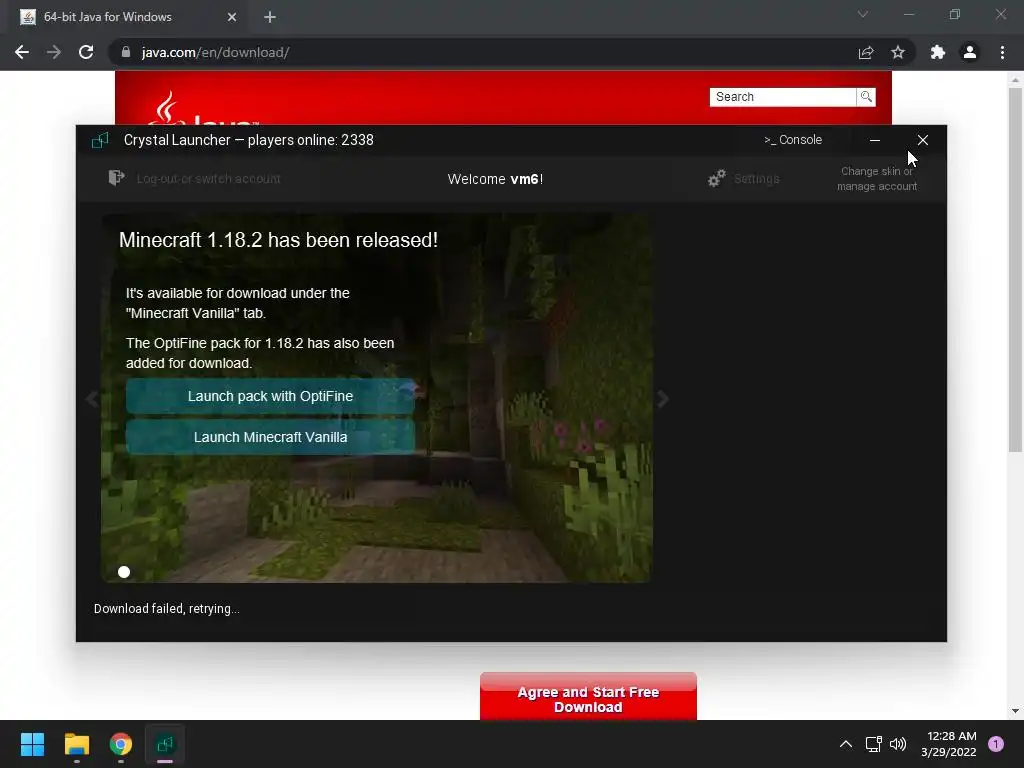This screenshot has width=1024, height=768.
Task: Open File Explorer from taskbar
Action: pyautogui.click(x=76, y=744)
